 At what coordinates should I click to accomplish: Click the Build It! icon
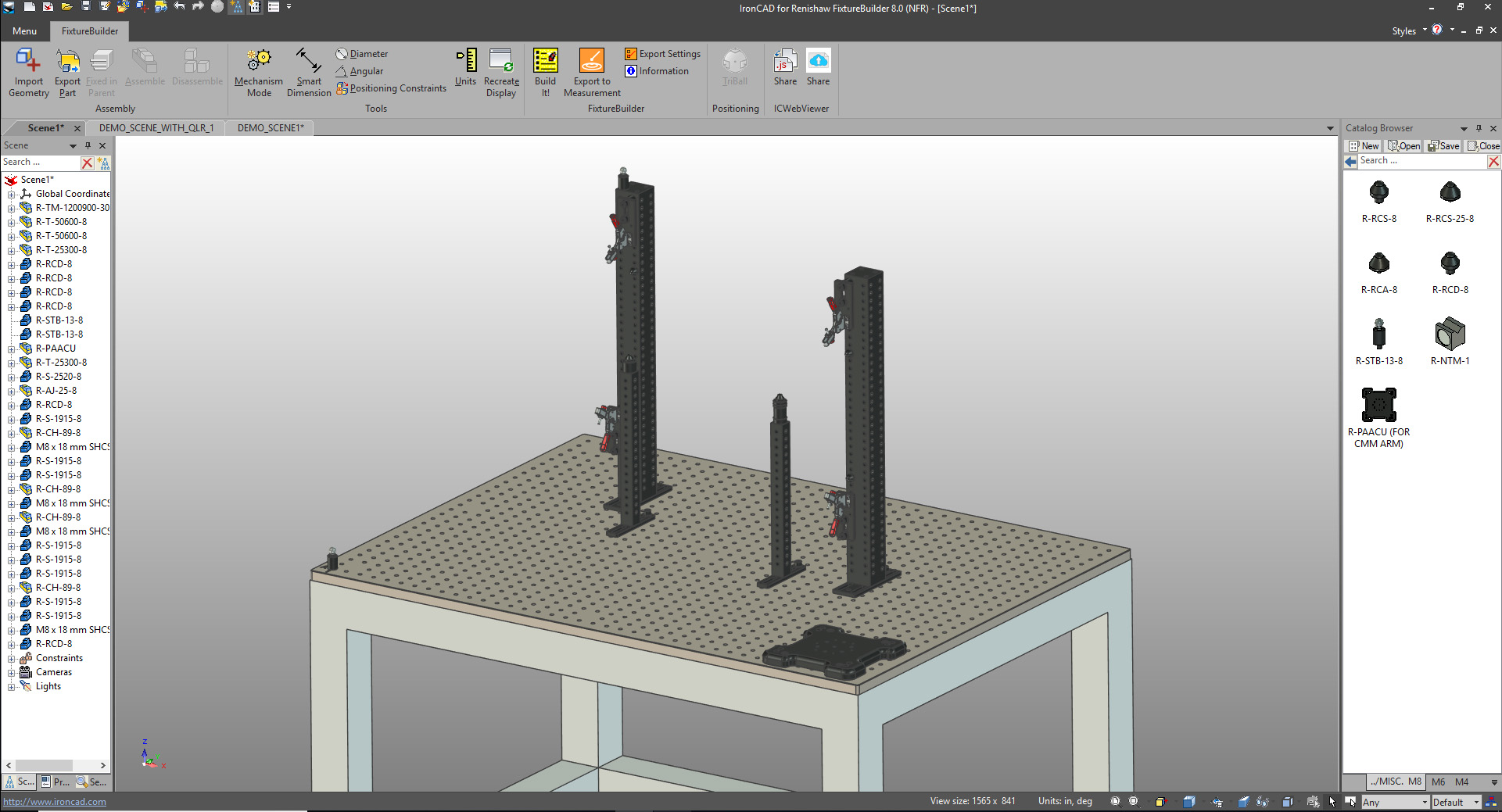(x=545, y=60)
